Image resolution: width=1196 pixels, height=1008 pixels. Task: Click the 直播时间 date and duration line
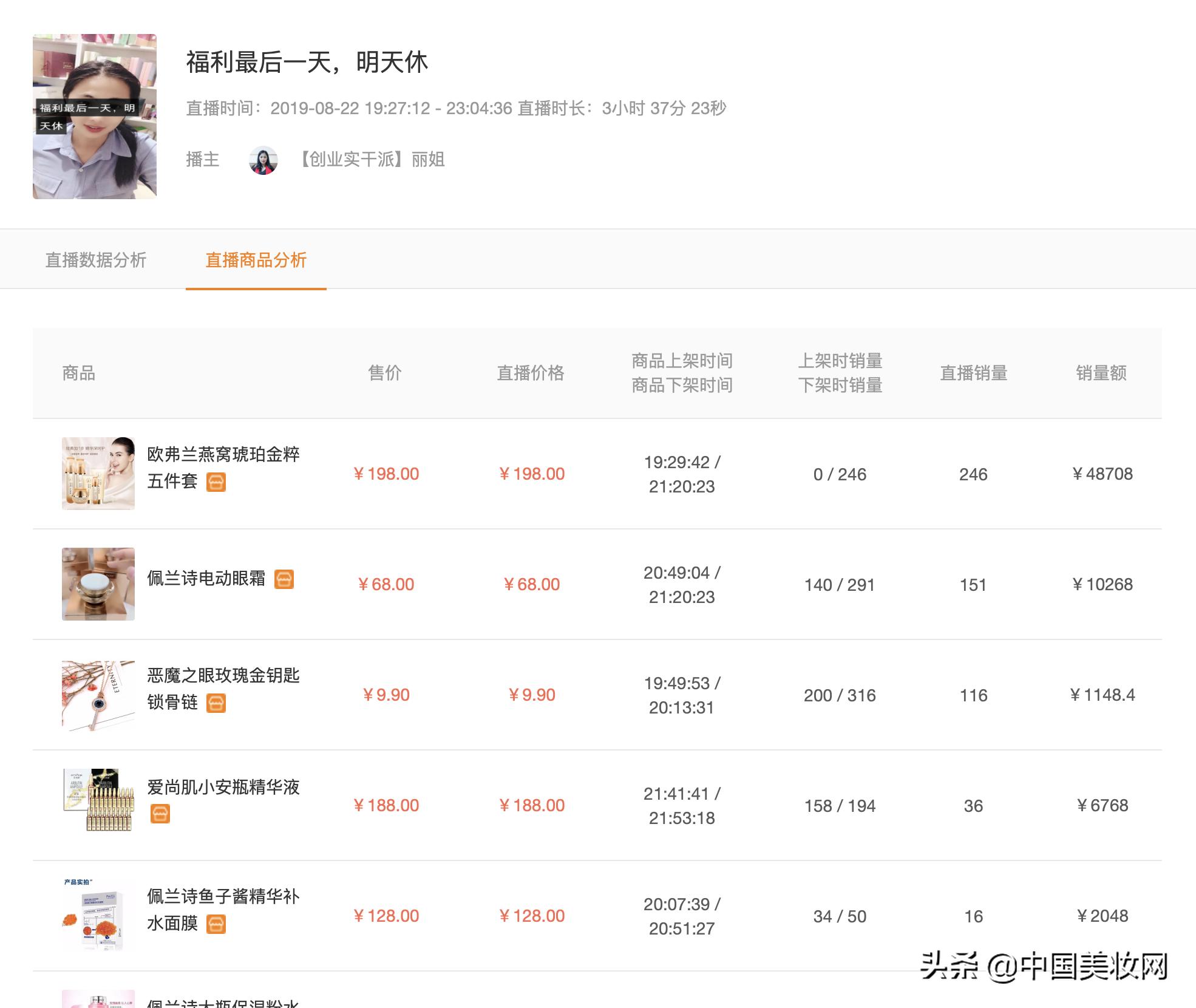coord(456,108)
